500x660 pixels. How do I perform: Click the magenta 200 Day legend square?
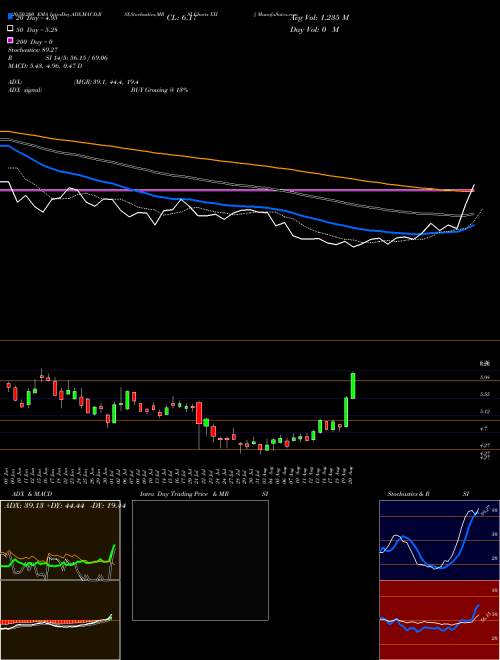click(11, 40)
